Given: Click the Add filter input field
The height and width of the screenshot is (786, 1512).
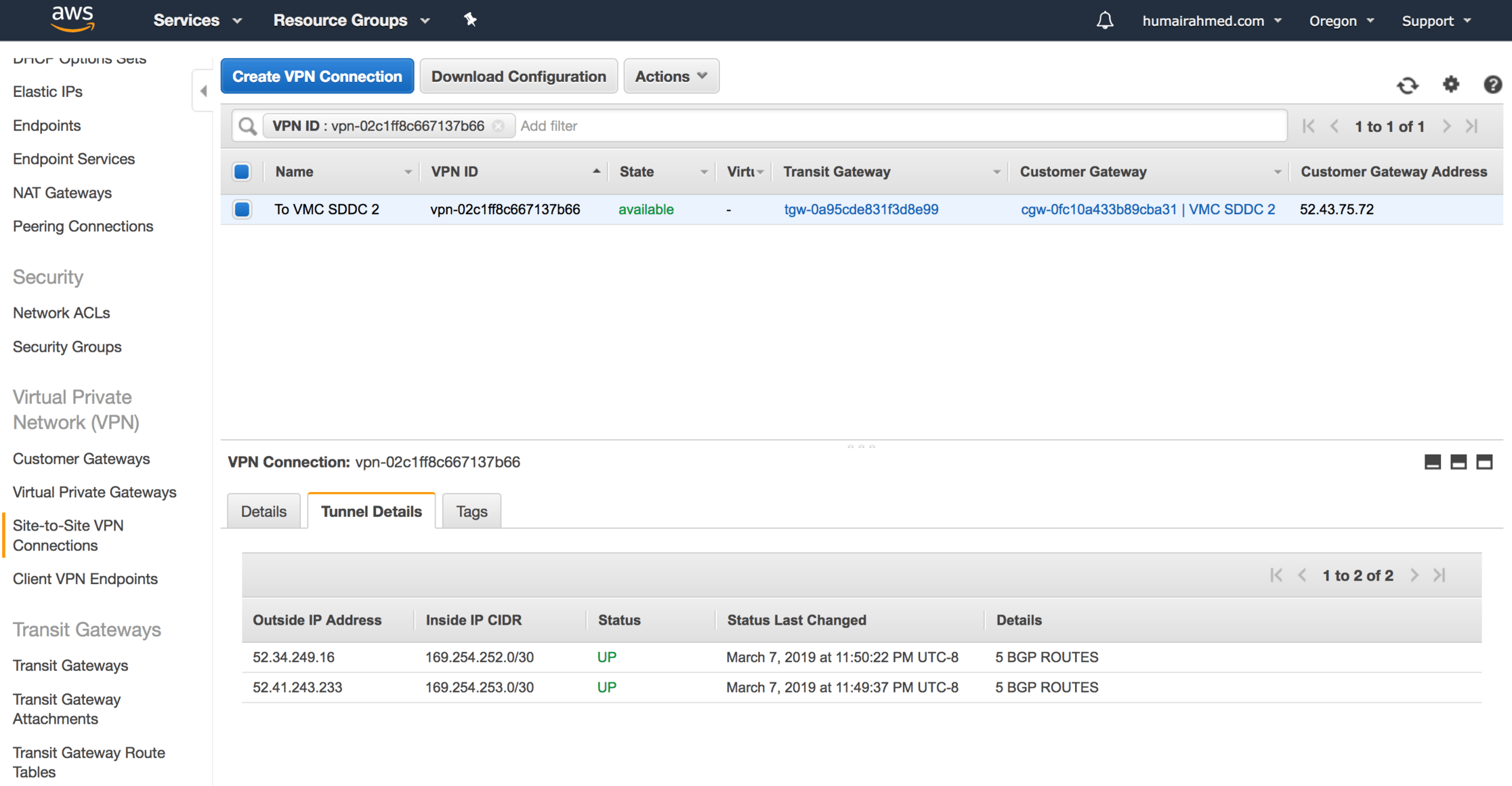Looking at the screenshot, I should pyautogui.click(x=583, y=125).
